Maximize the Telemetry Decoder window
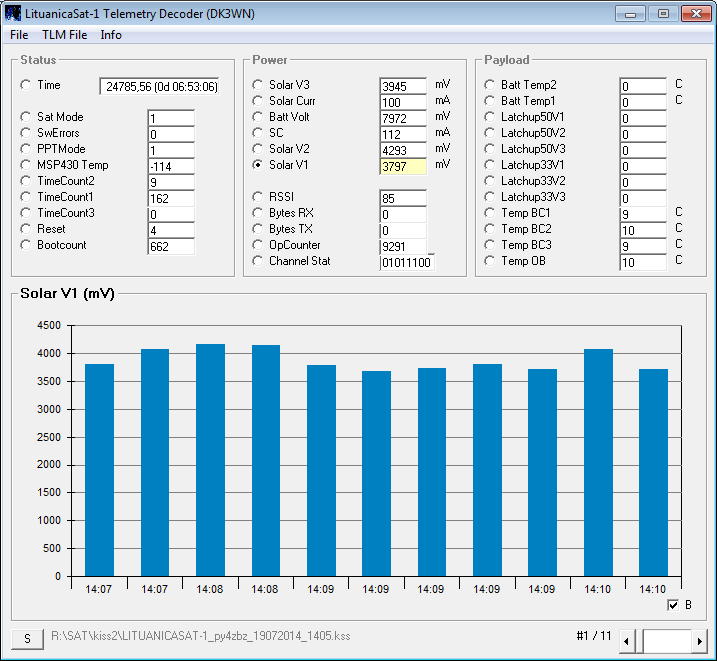717x661 pixels. (663, 14)
